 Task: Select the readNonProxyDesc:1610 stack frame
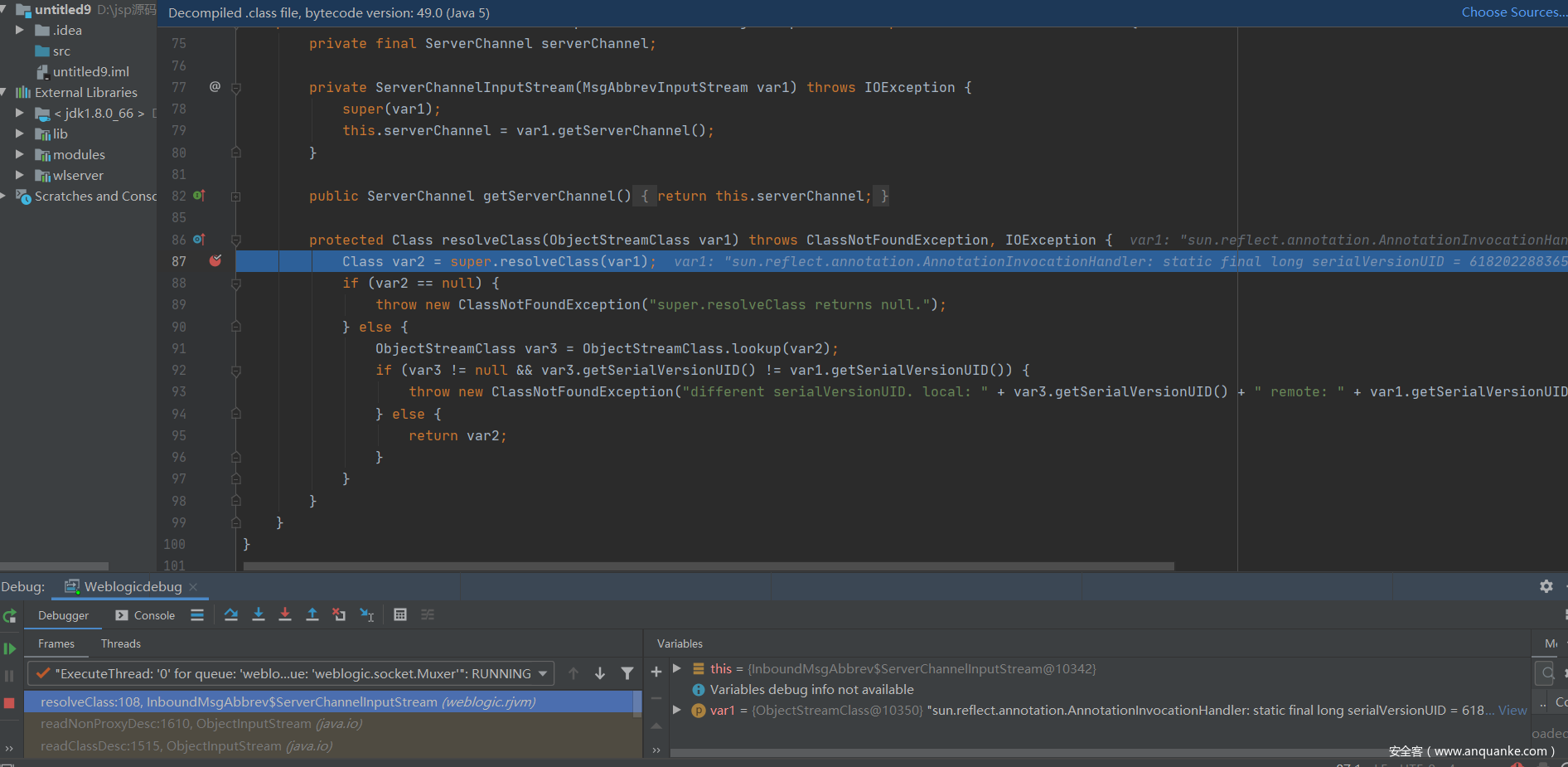click(x=201, y=724)
